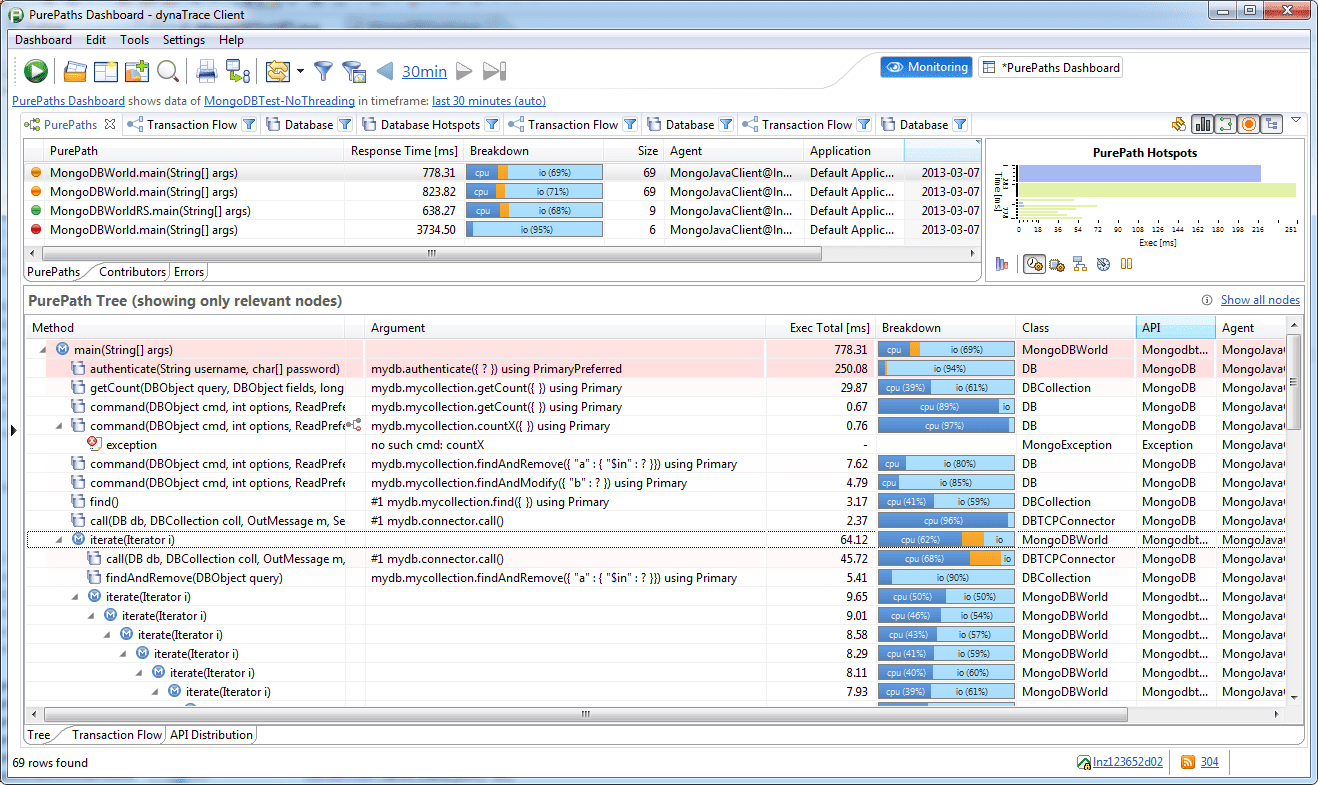
Task: Click the PurePath list horizontal scrollbar
Action: pos(432,254)
